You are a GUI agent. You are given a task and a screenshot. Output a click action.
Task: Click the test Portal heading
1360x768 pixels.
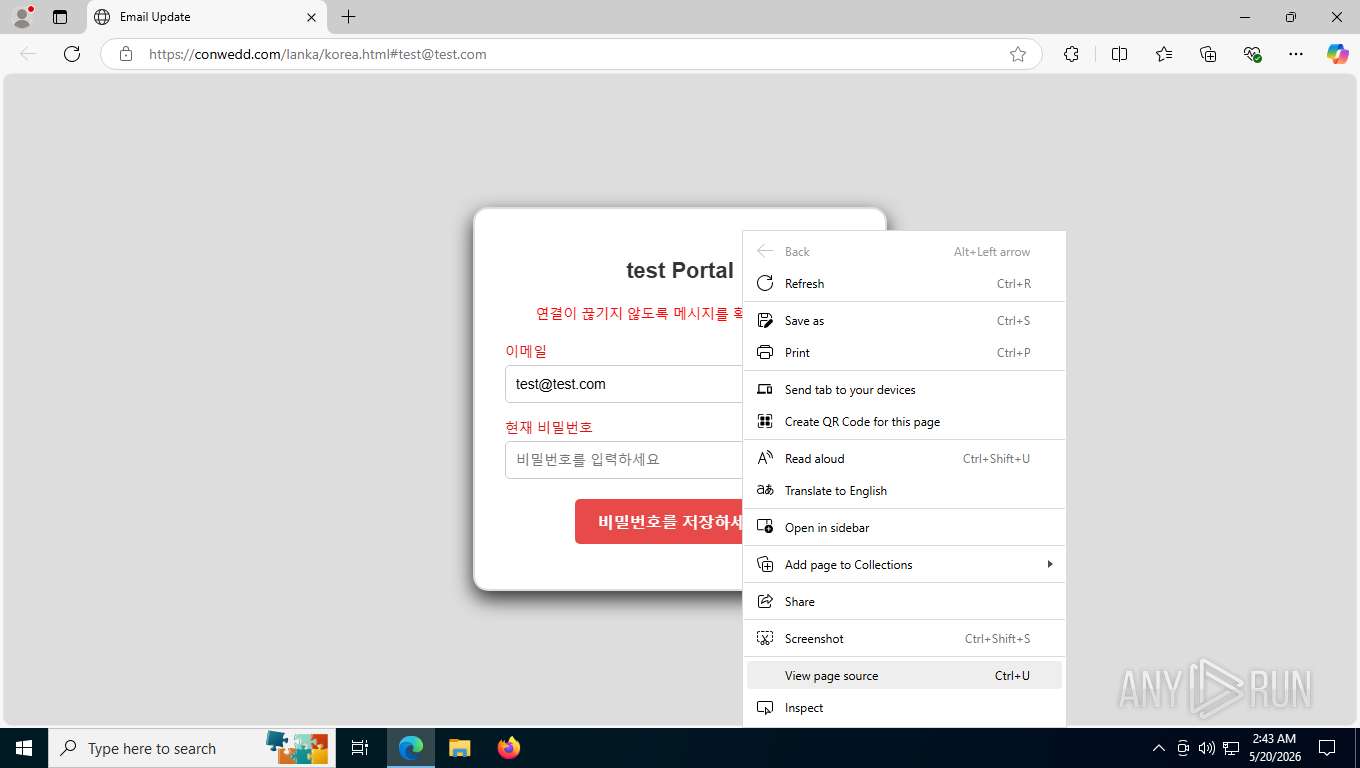pos(680,270)
